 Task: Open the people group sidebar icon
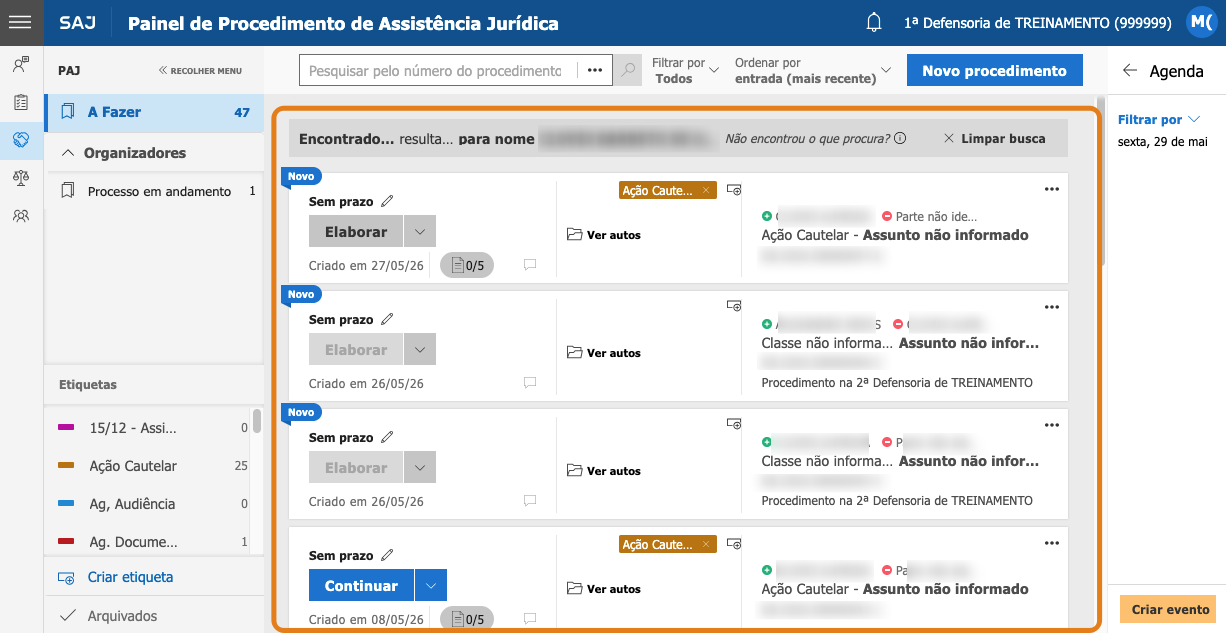click(x=21, y=215)
